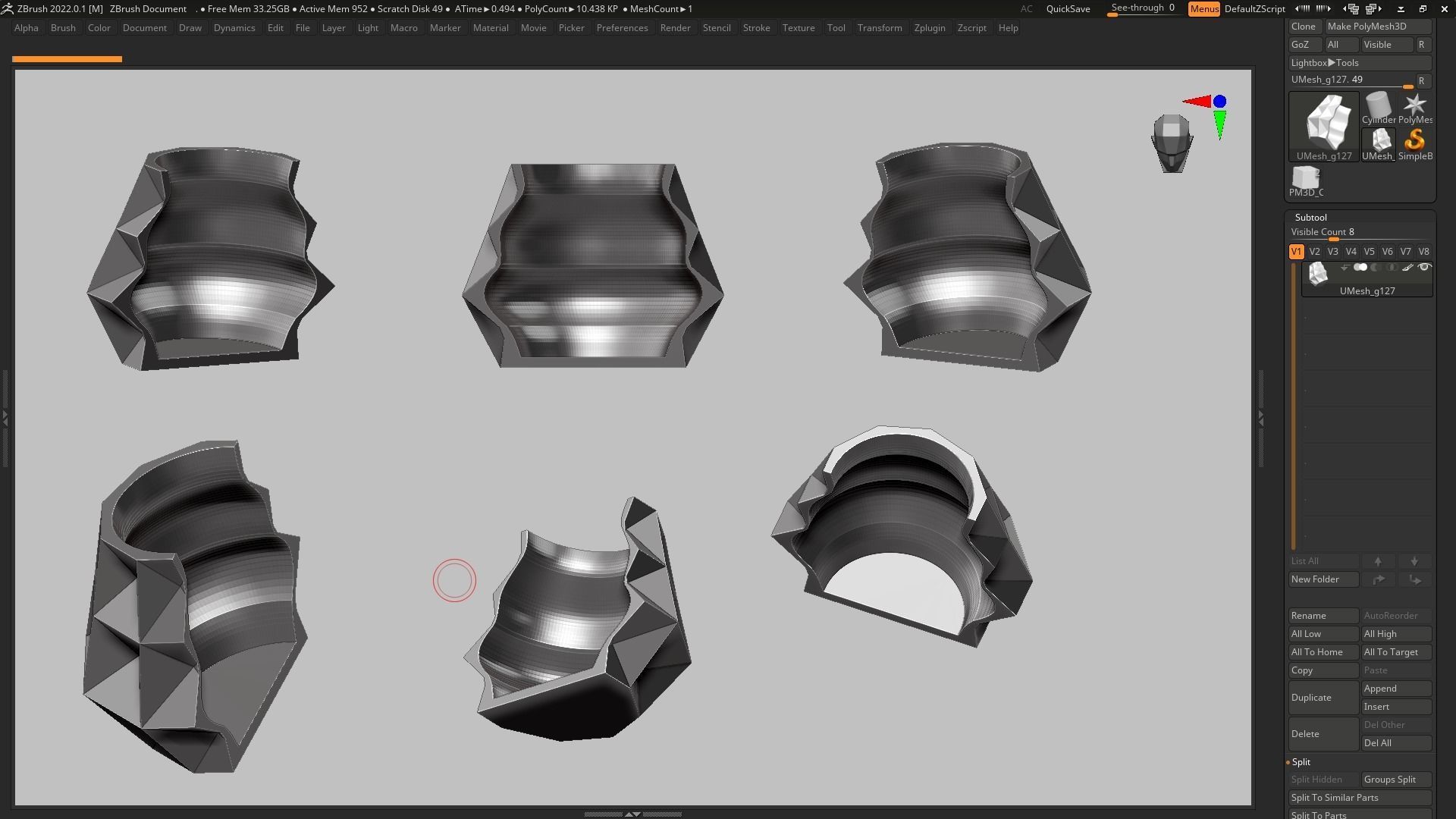Switch to visibility set V8

(1423, 252)
